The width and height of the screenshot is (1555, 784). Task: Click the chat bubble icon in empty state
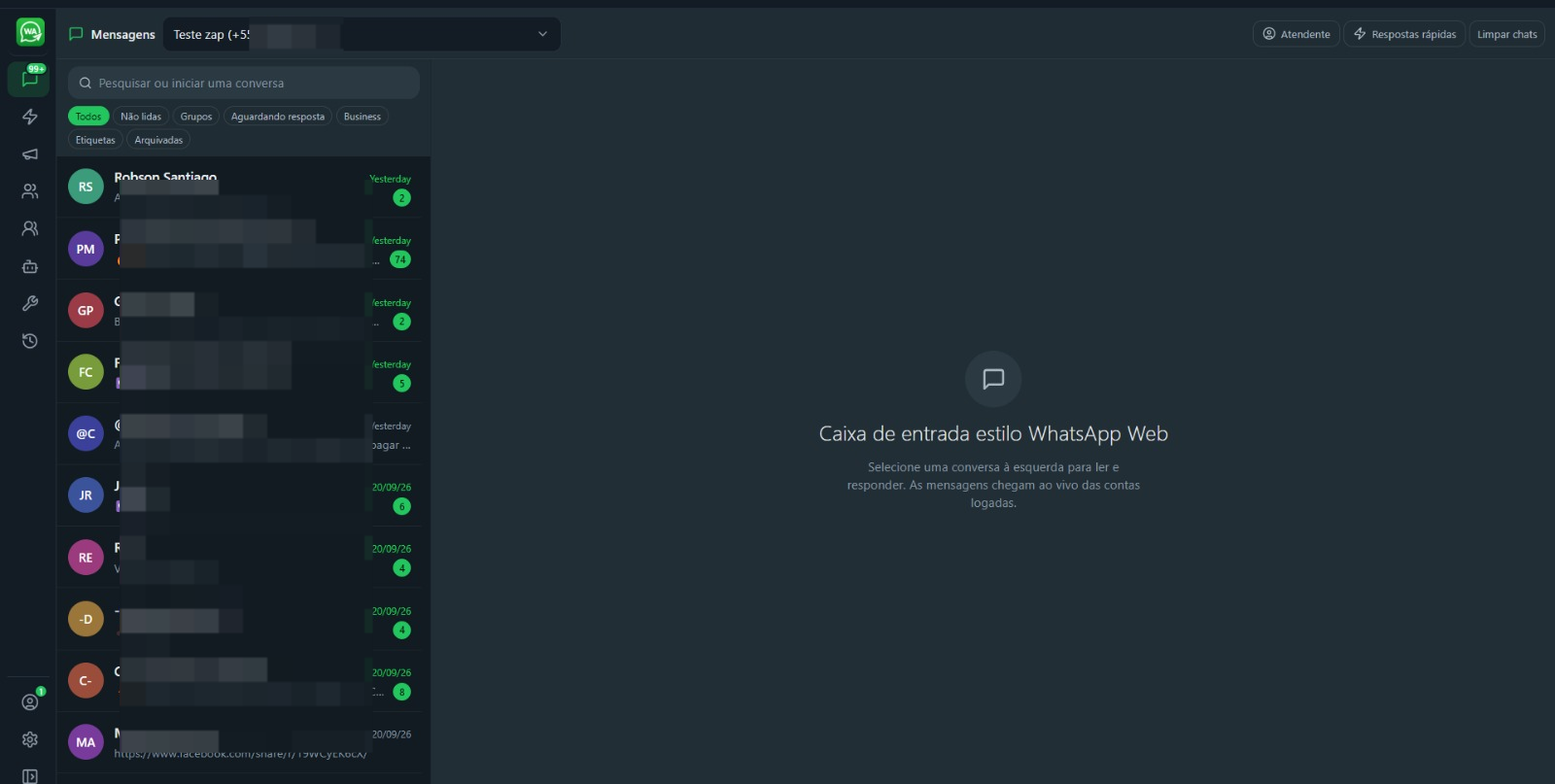point(993,379)
